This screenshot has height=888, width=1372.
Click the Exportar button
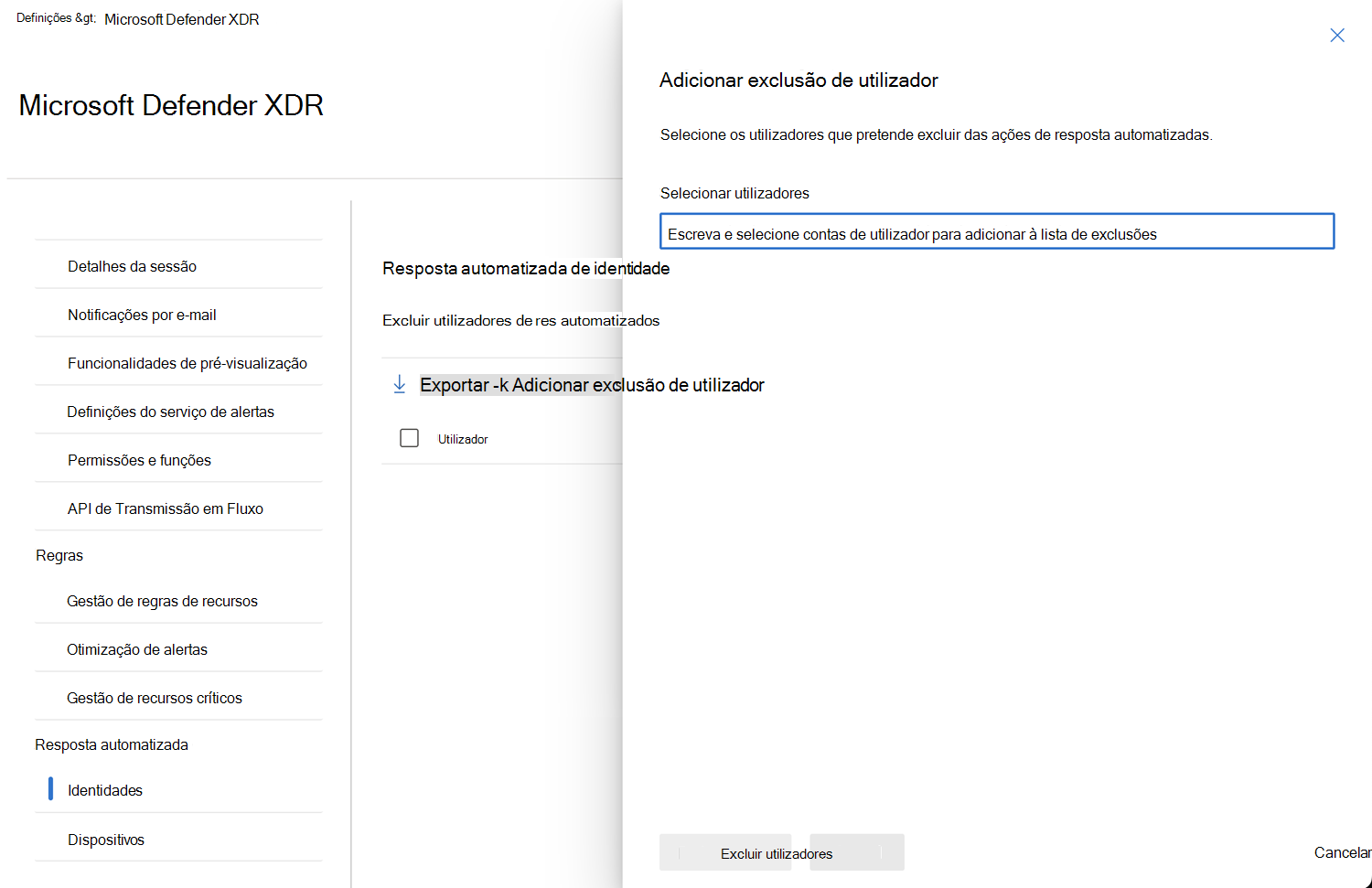(455, 385)
